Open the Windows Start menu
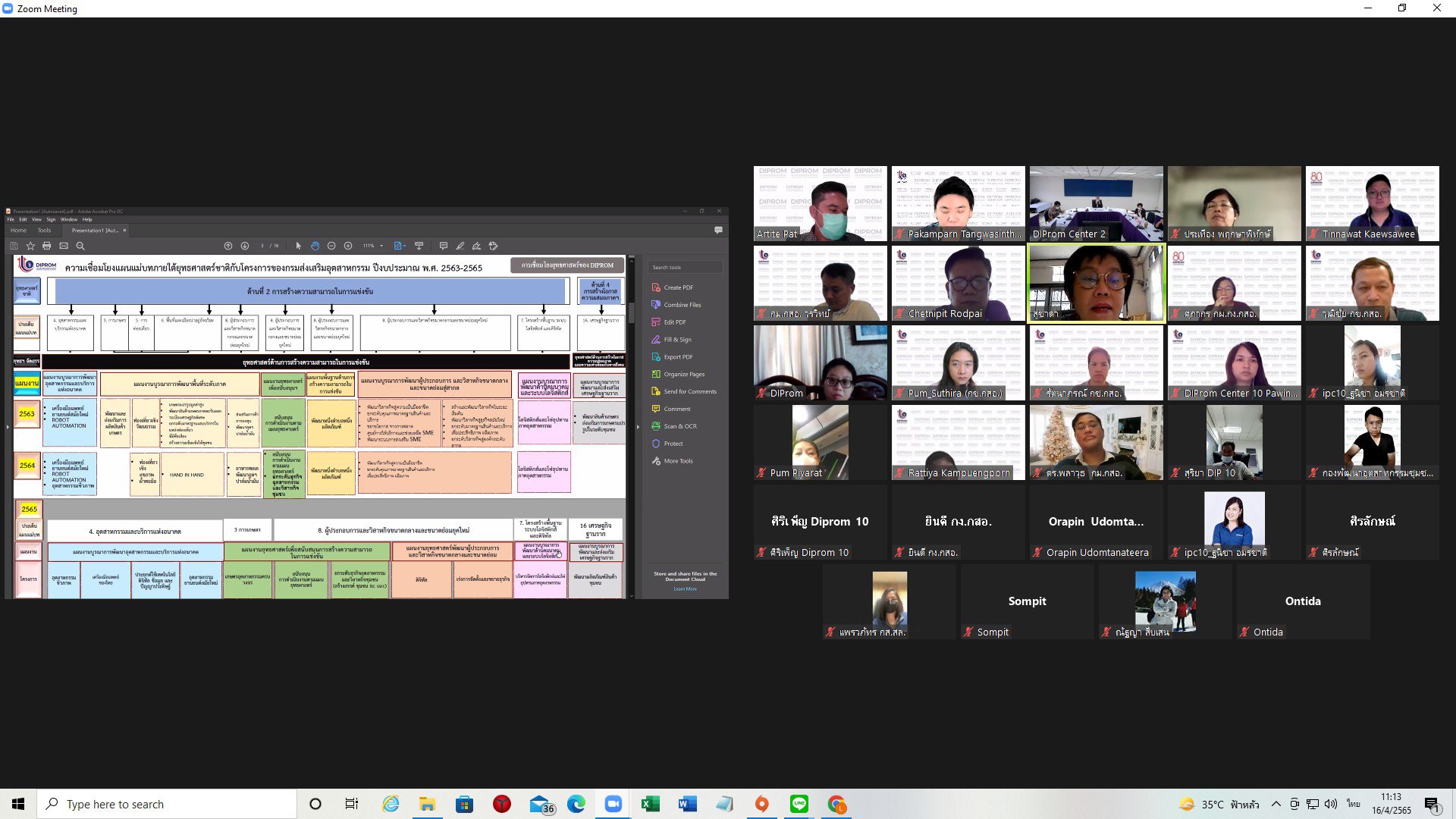This screenshot has width=1456, height=819. pyautogui.click(x=18, y=804)
